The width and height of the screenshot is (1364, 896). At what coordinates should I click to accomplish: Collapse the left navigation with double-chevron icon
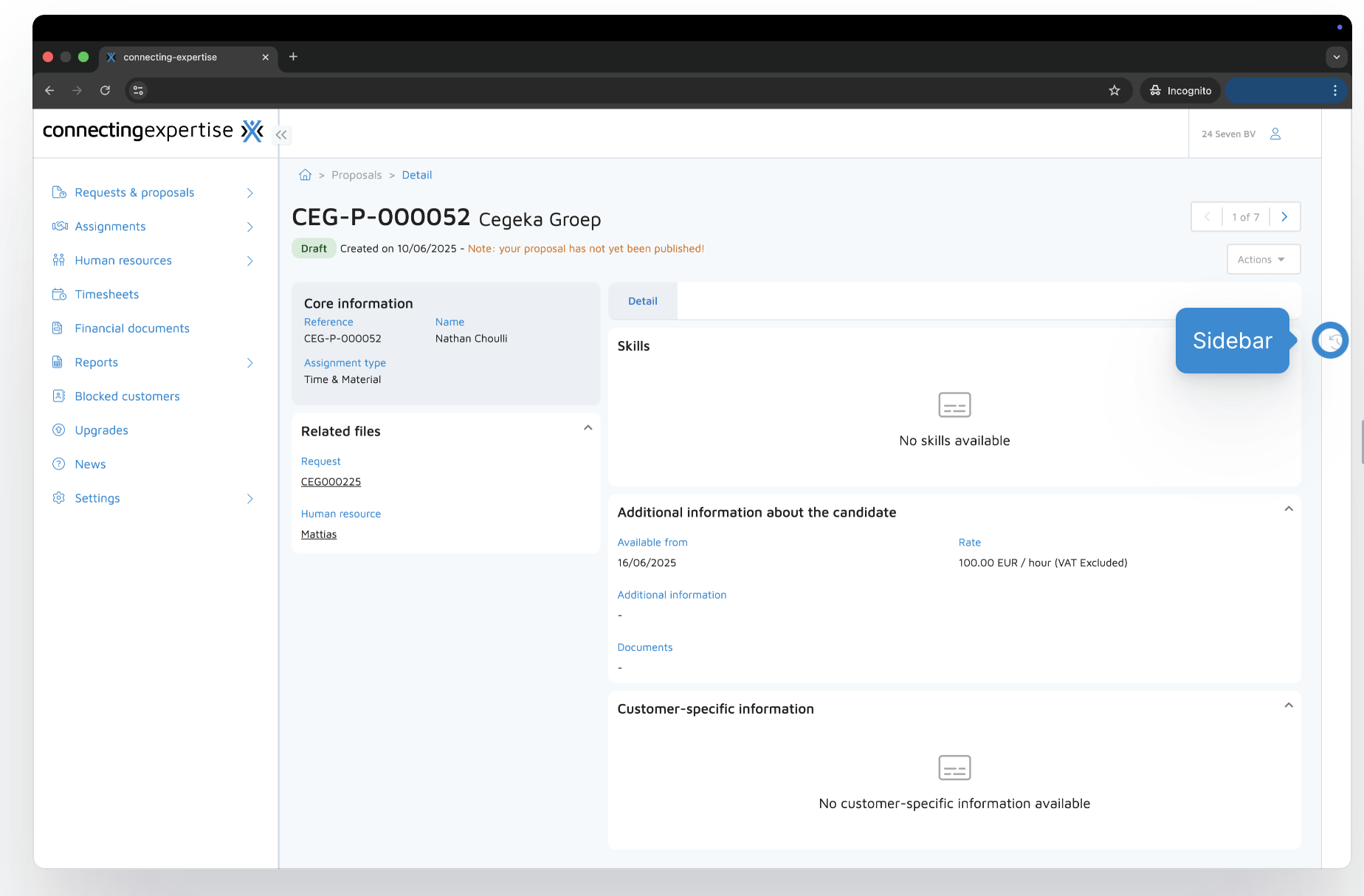pyautogui.click(x=281, y=134)
